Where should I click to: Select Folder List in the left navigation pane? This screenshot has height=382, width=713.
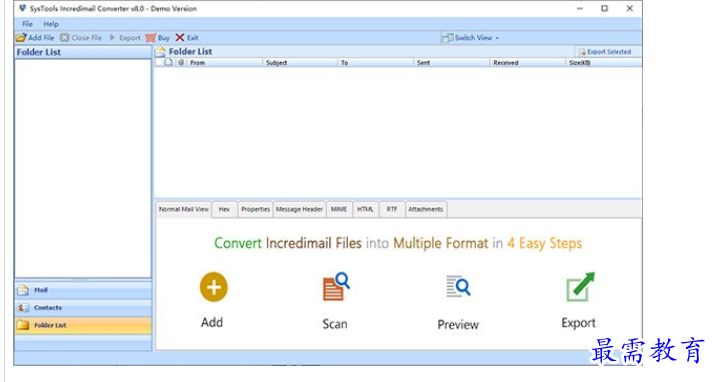click(x=83, y=326)
